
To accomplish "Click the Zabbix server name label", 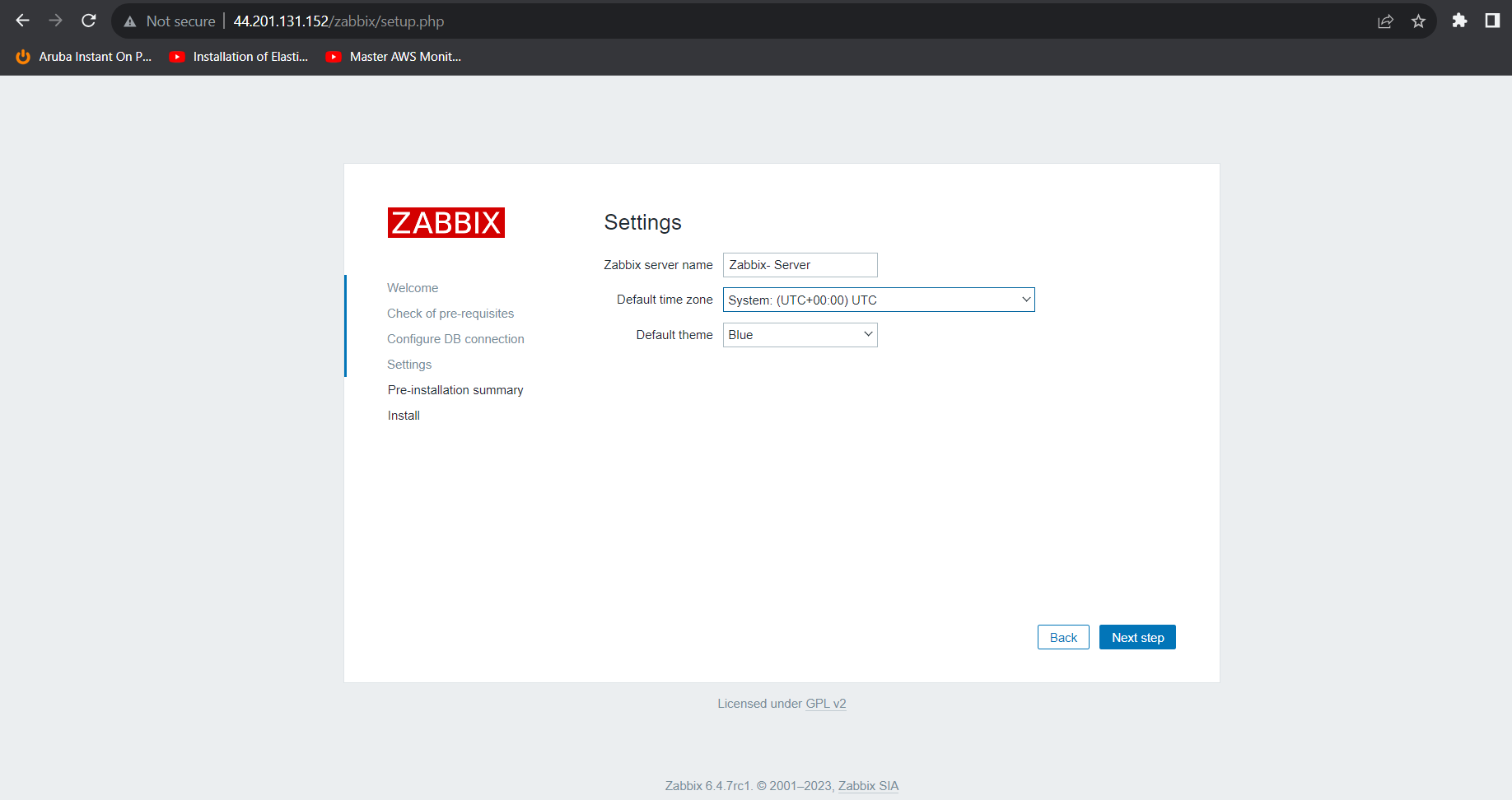I will (658, 265).
